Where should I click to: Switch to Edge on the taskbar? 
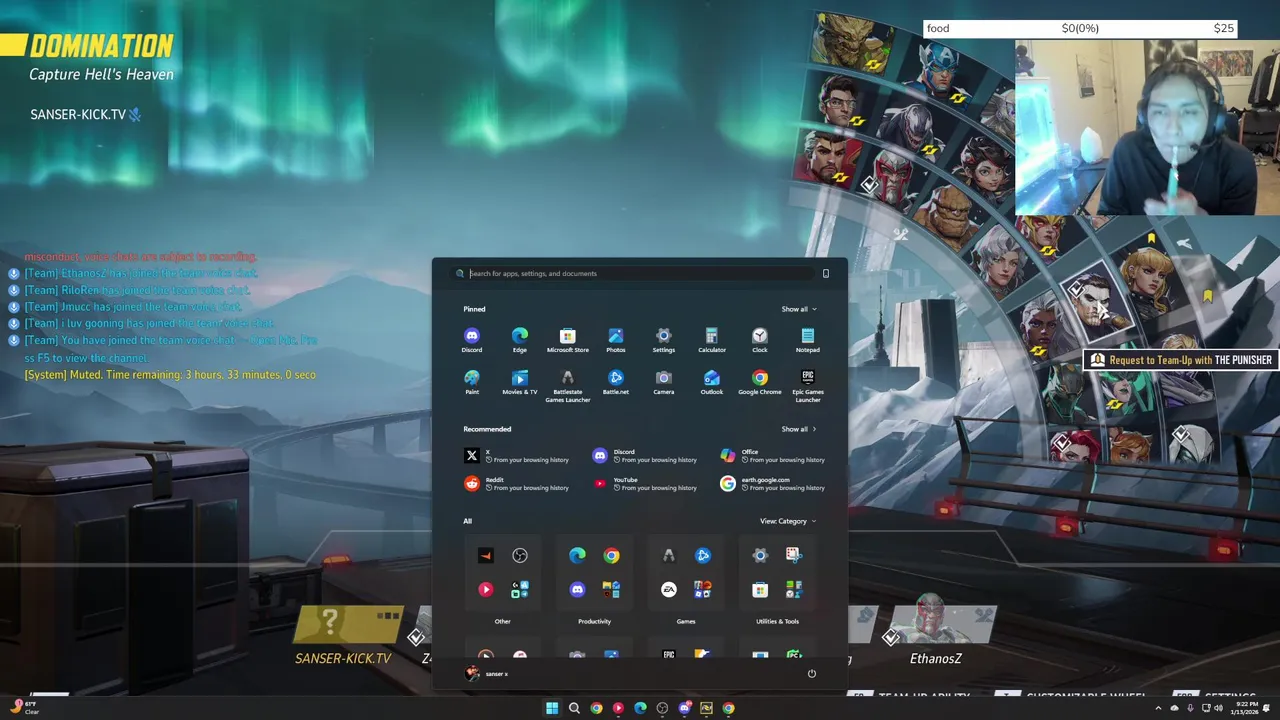[640, 708]
